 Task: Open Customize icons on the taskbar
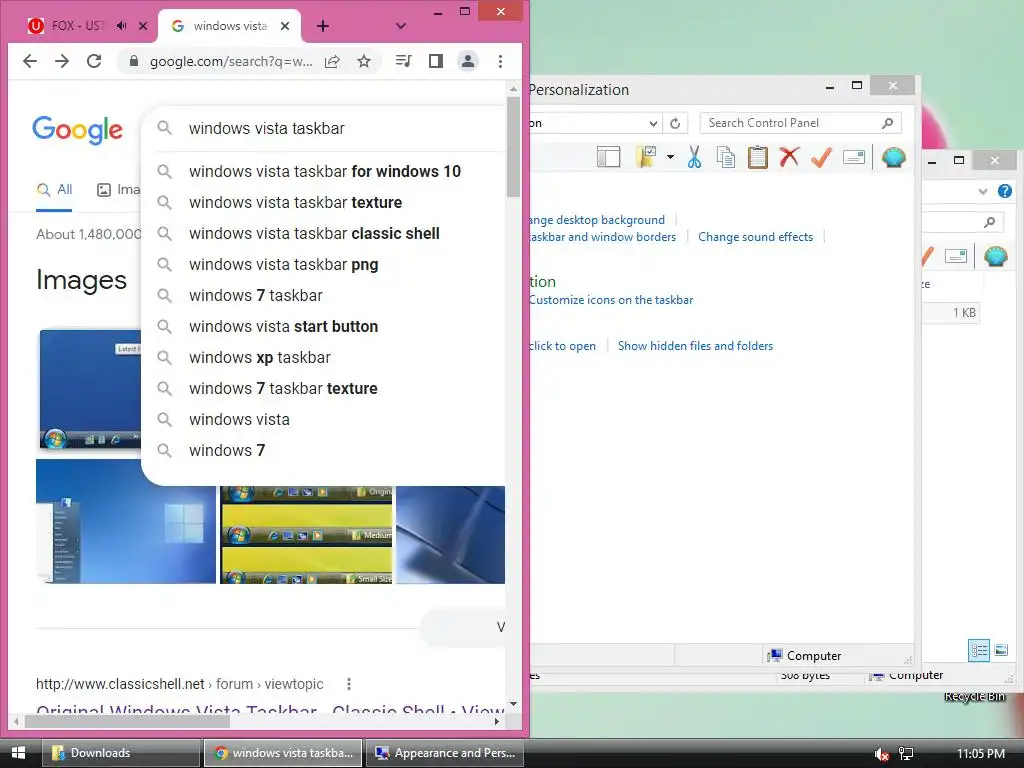click(x=611, y=300)
